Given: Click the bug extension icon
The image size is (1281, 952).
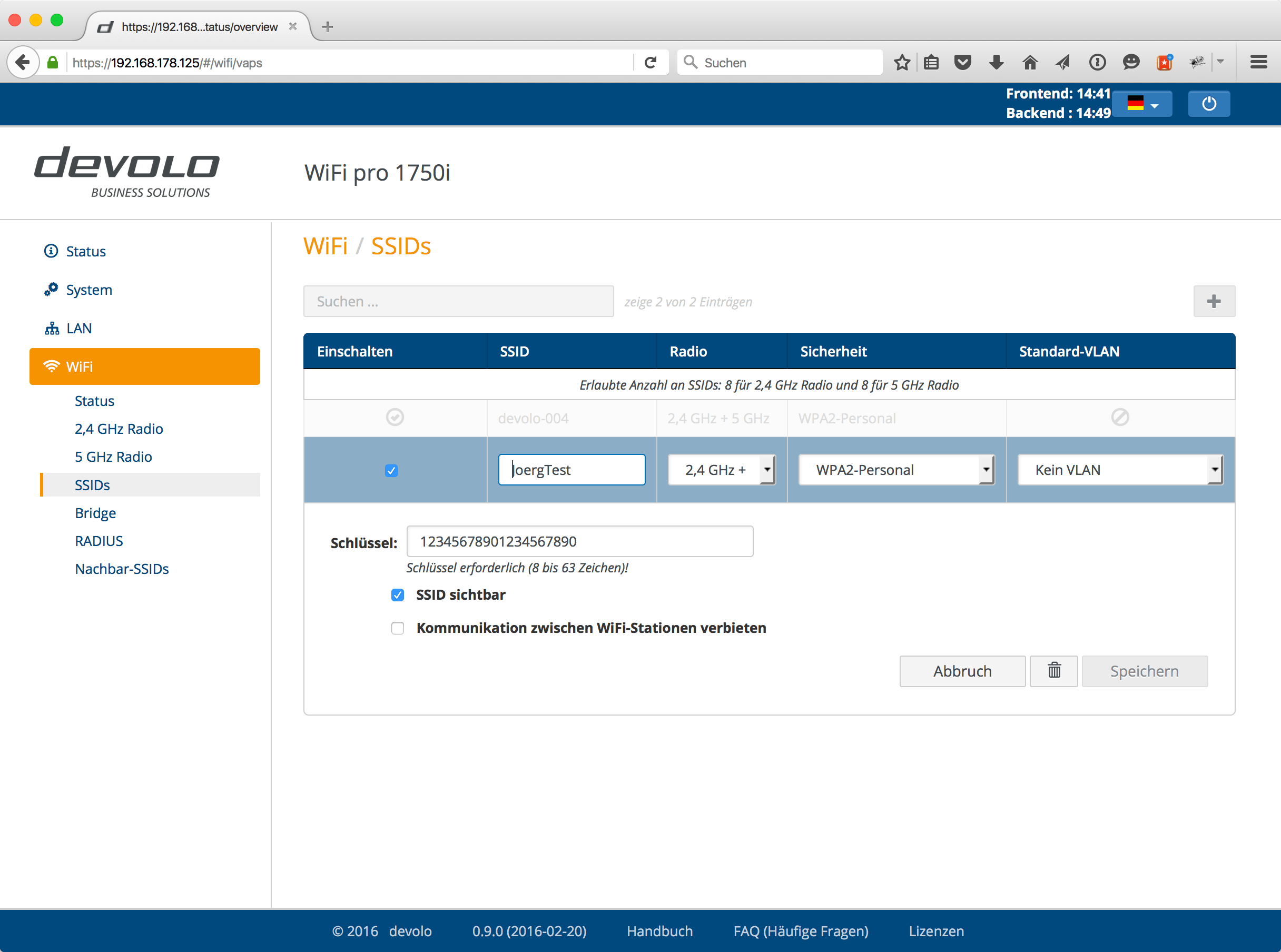Looking at the screenshot, I should pyautogui.click(x=1197, y=62).
